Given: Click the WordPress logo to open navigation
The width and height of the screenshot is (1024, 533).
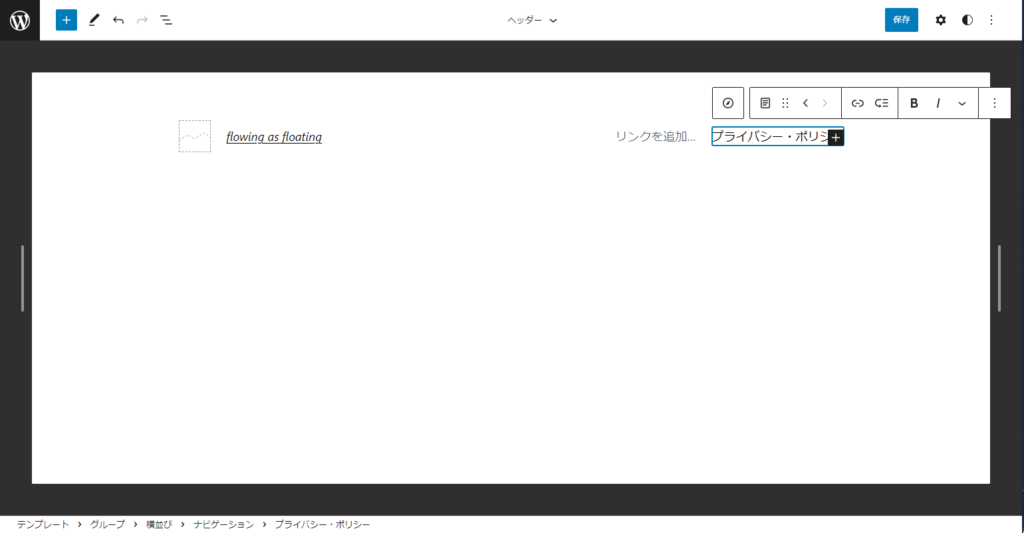Looking at the screenshot, I should (20, 20).
